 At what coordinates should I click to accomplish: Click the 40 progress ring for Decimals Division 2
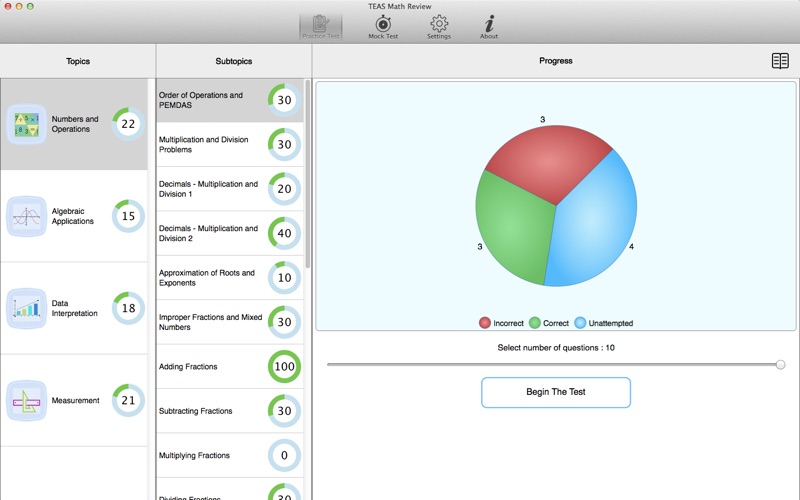(x=284, y=233)
